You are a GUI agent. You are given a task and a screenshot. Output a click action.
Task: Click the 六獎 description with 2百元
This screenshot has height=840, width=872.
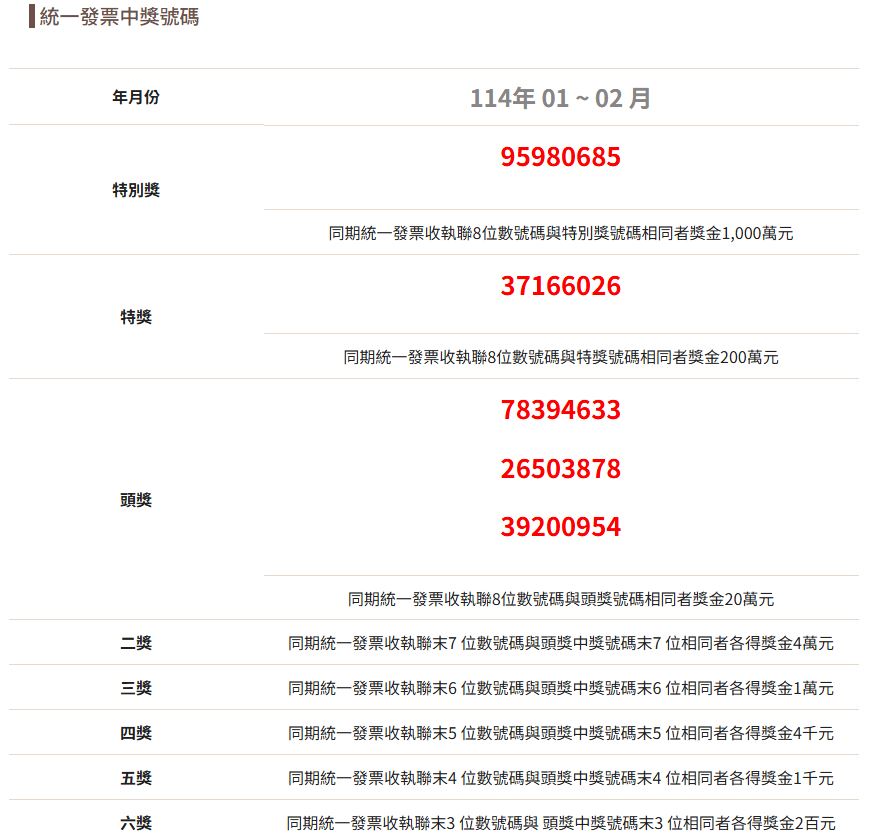[x=560, y=823]
